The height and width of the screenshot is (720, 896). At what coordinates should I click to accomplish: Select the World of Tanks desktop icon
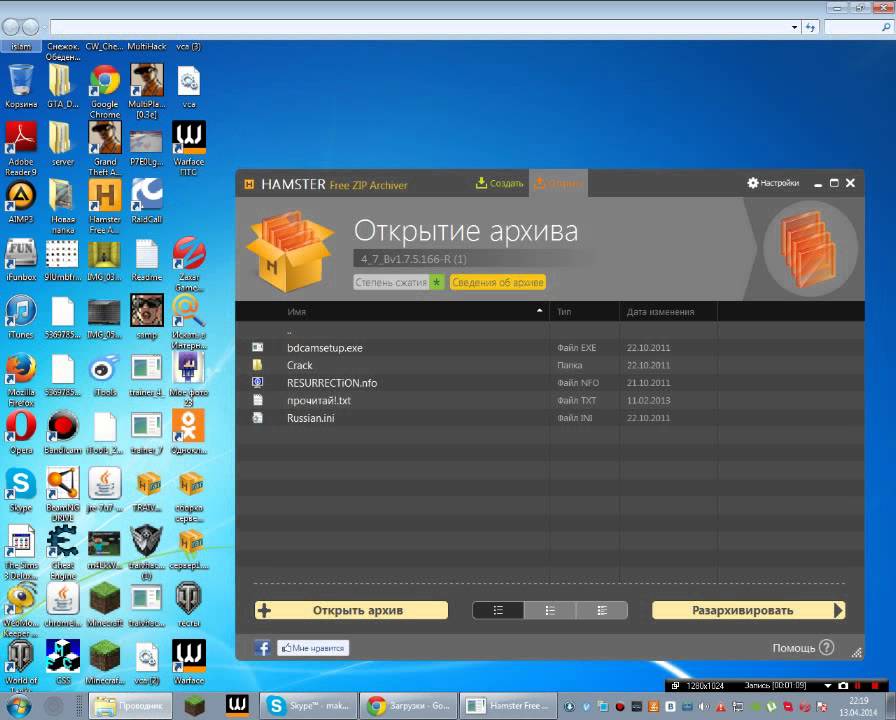coord(21,666)
